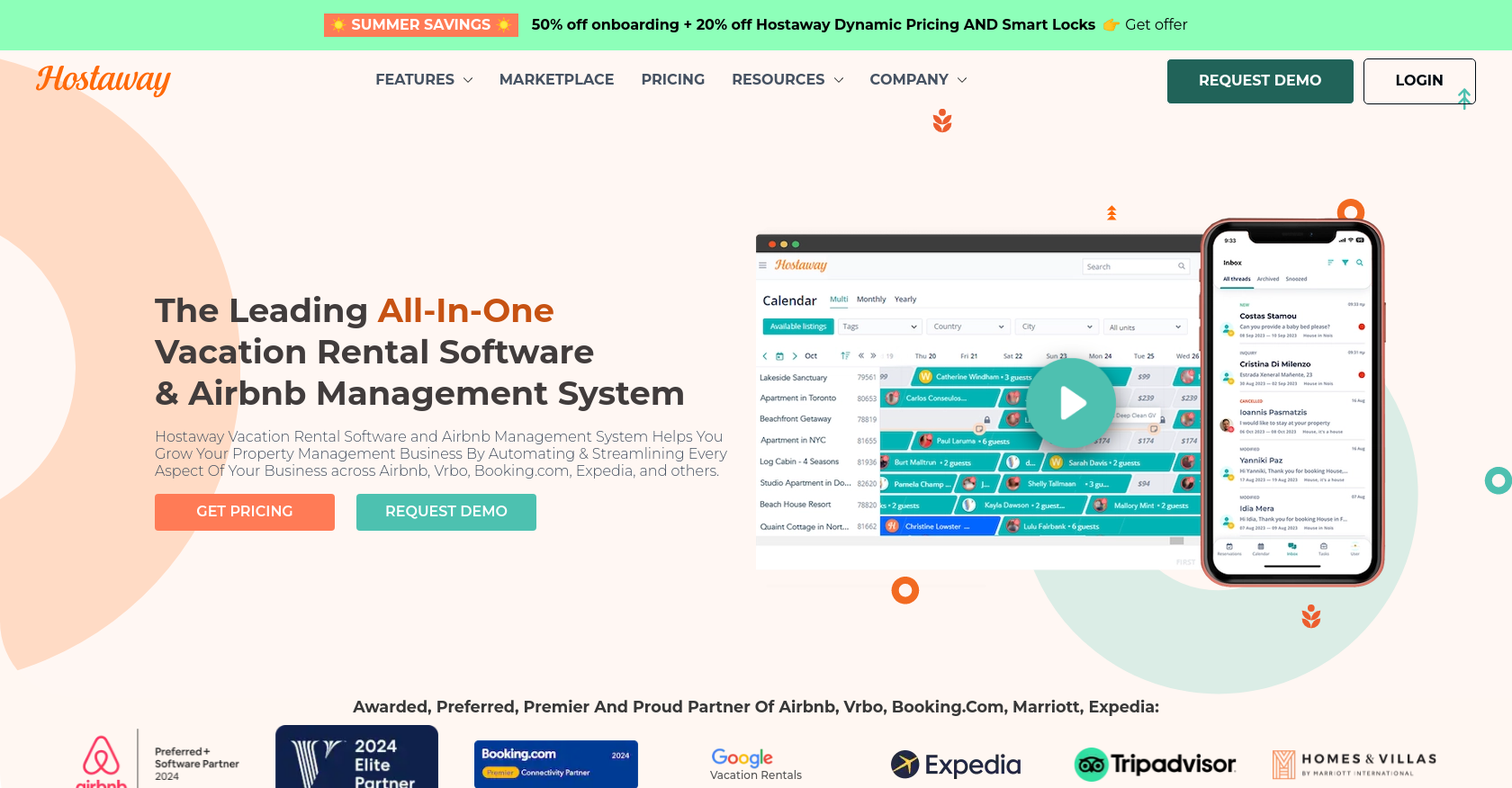Expand the Company dropdown

pos(918,79)
